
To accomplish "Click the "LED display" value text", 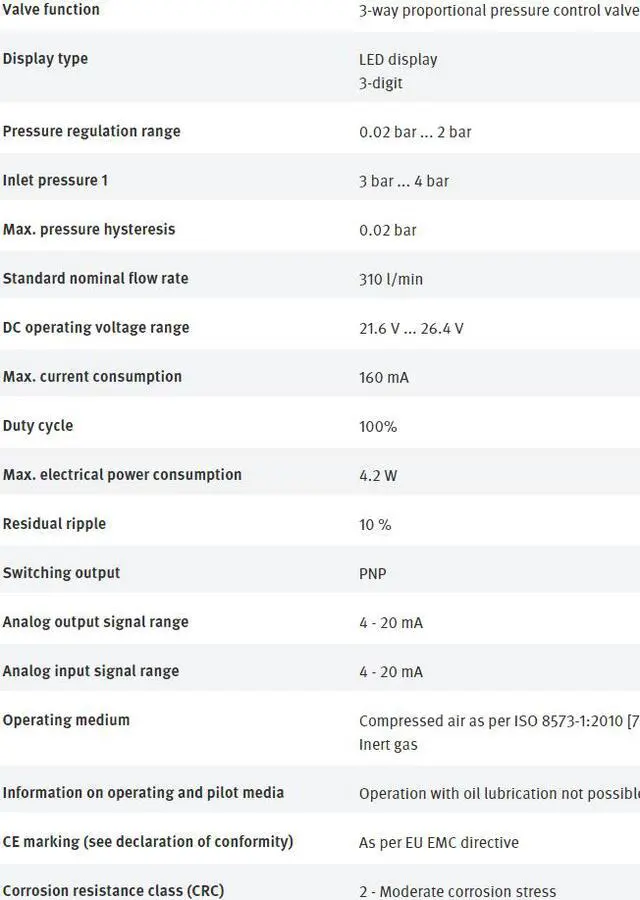I will [x=398, y=60].
